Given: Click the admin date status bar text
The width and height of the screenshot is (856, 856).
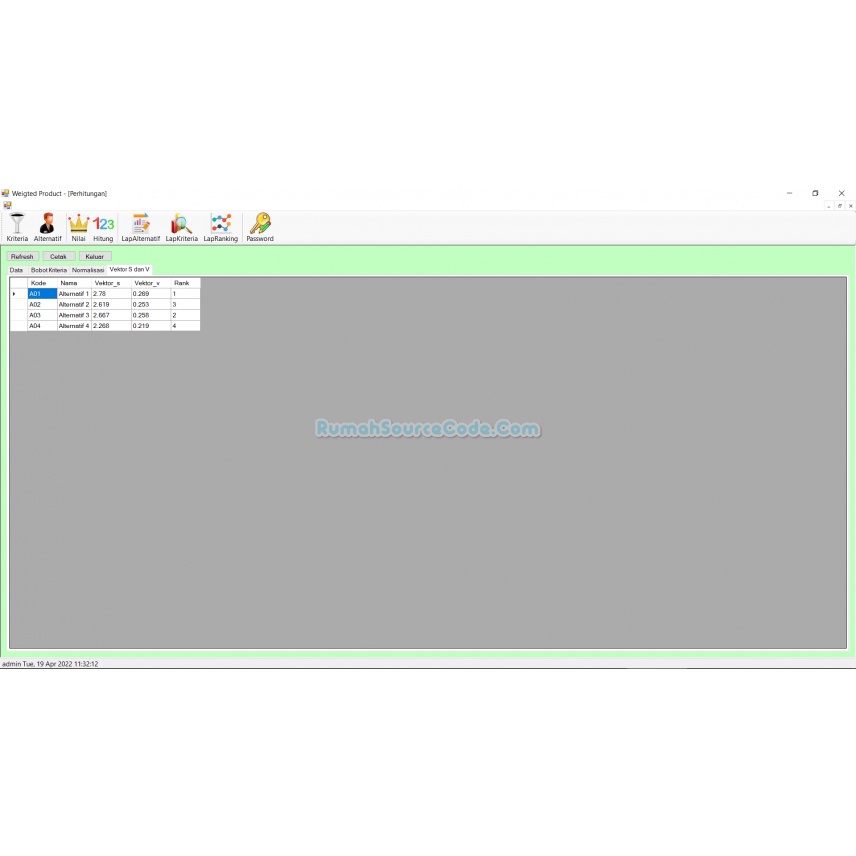Looking at the screenshot, I should (x=50, y=664).
